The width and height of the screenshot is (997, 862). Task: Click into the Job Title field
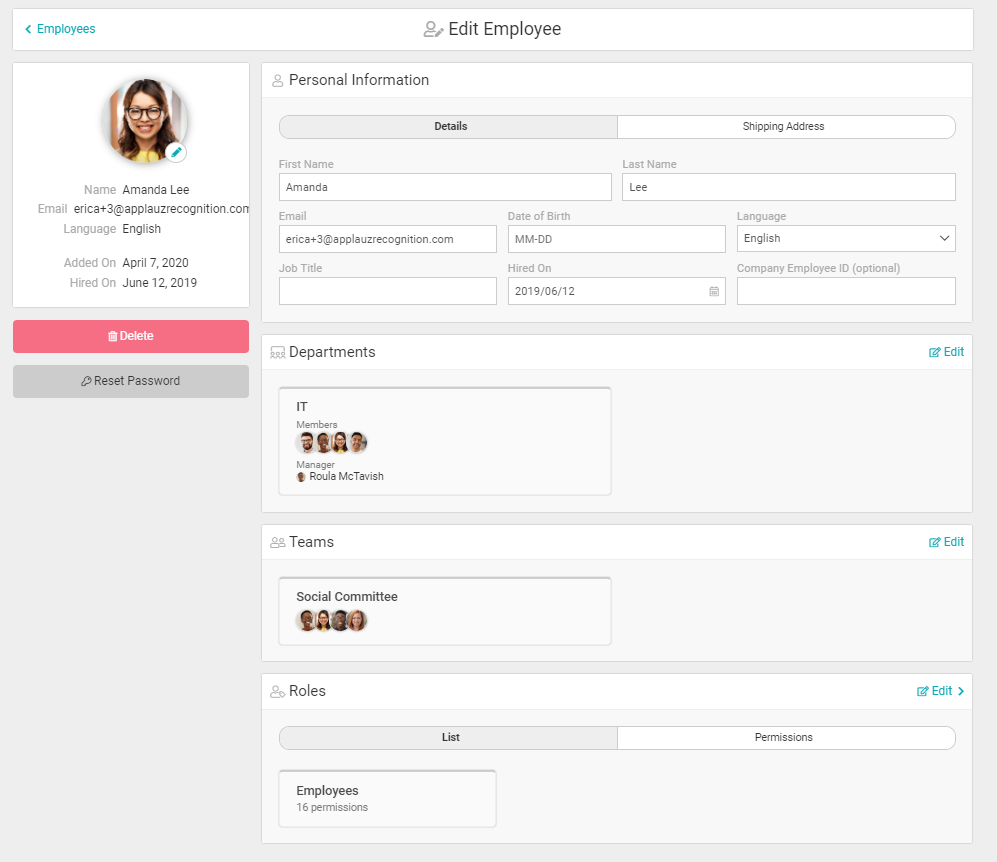tap(387, 291)
